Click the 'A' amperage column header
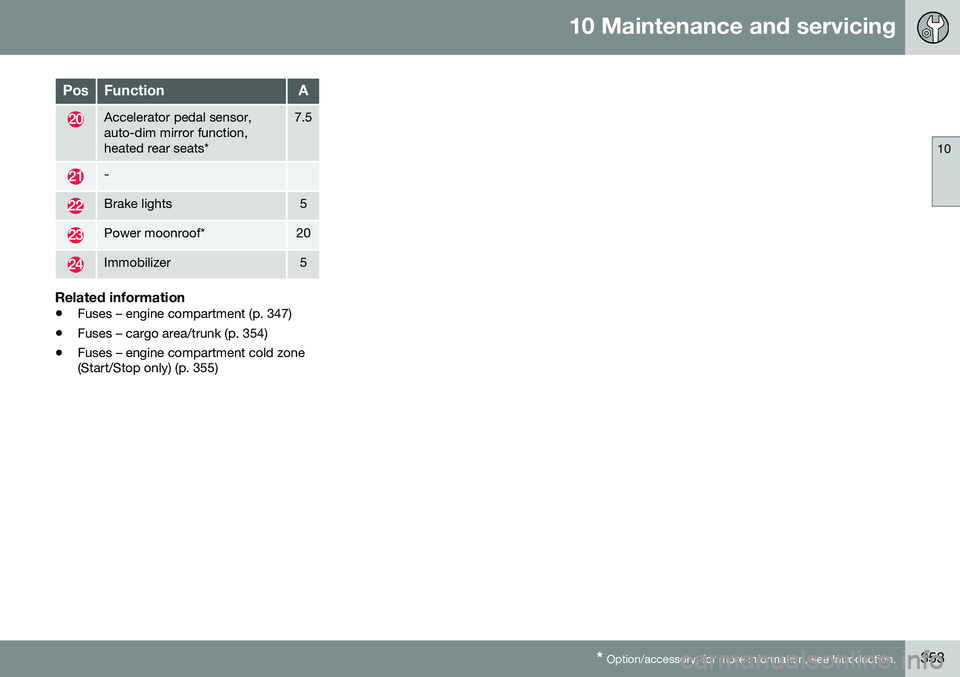The image size is (960, 677). [x=303, y=91]
